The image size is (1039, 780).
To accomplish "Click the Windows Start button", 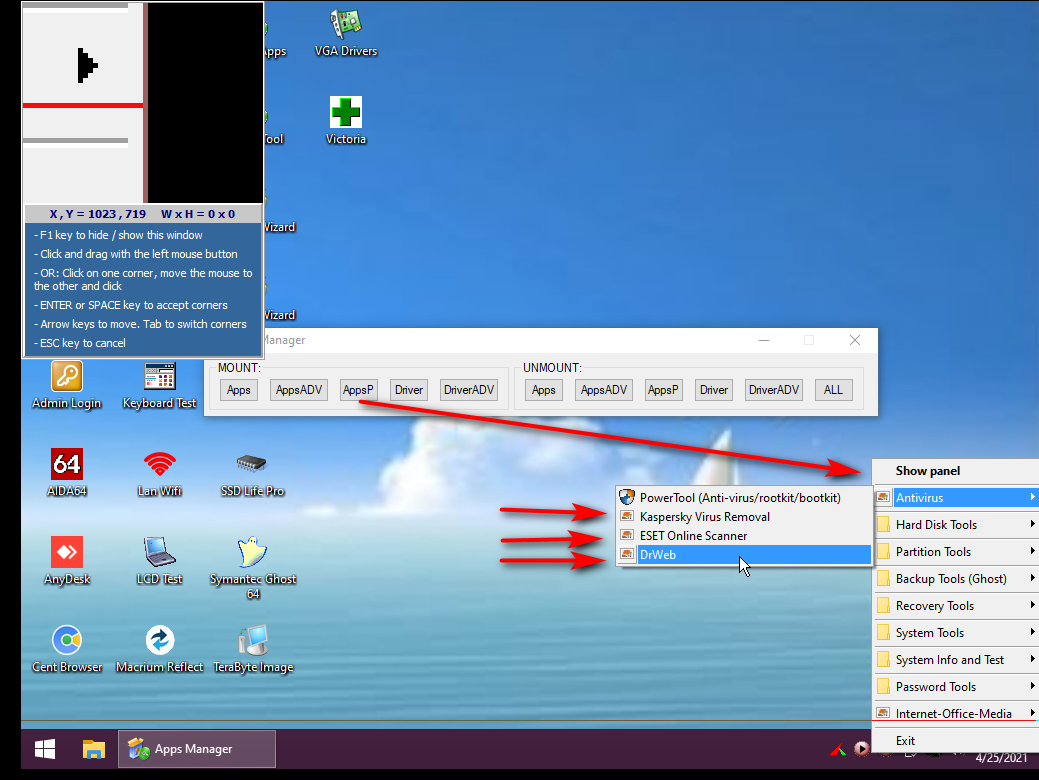I will [x=44, y=749].
